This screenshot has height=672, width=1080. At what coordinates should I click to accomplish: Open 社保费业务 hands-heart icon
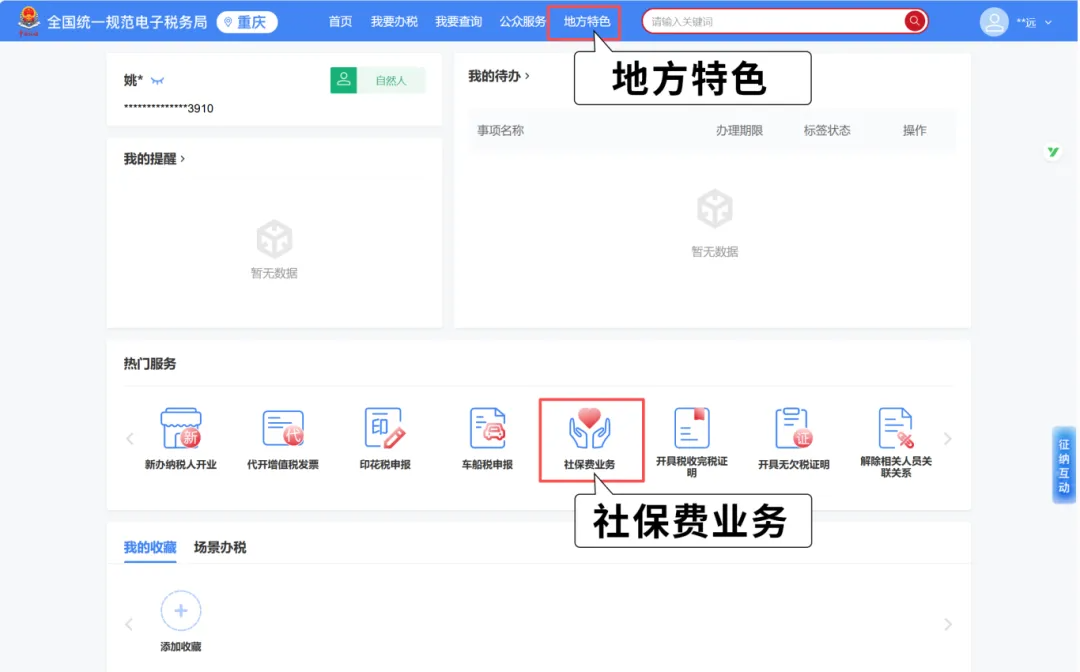(x=590, y=429)
